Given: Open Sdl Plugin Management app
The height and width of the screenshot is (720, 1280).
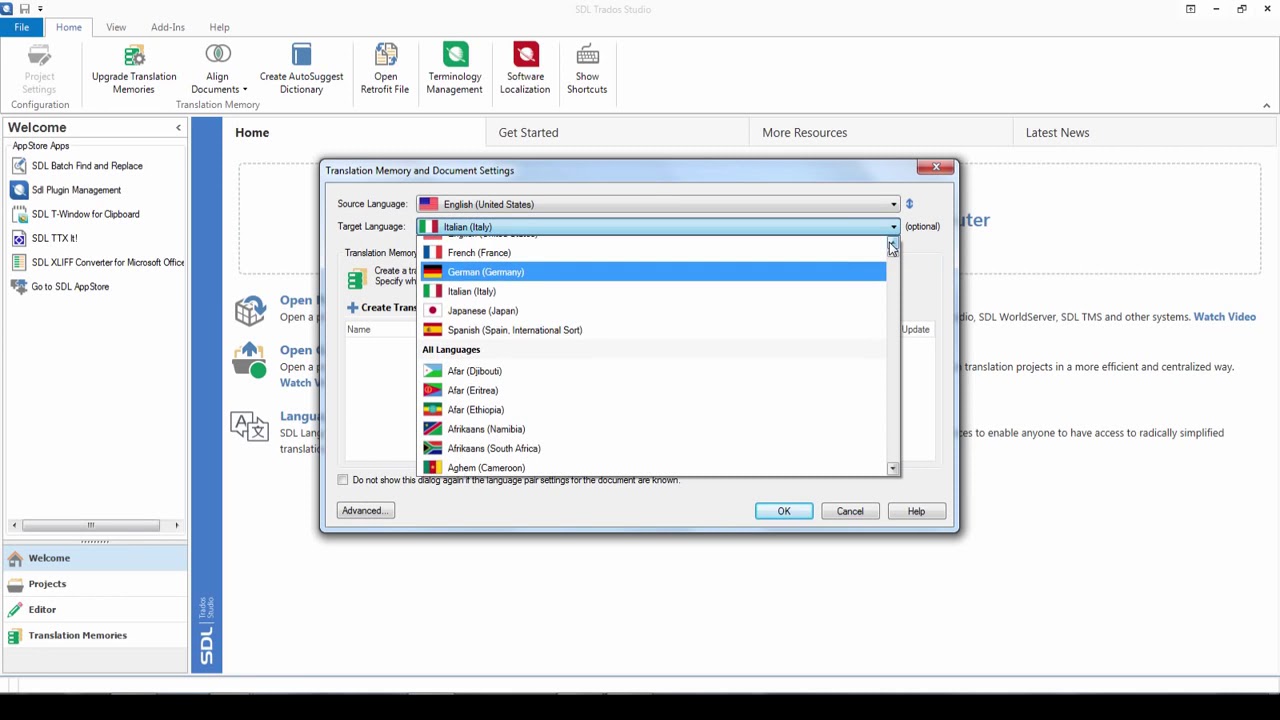Looking at the screenshot, I should tap(76, 190).
